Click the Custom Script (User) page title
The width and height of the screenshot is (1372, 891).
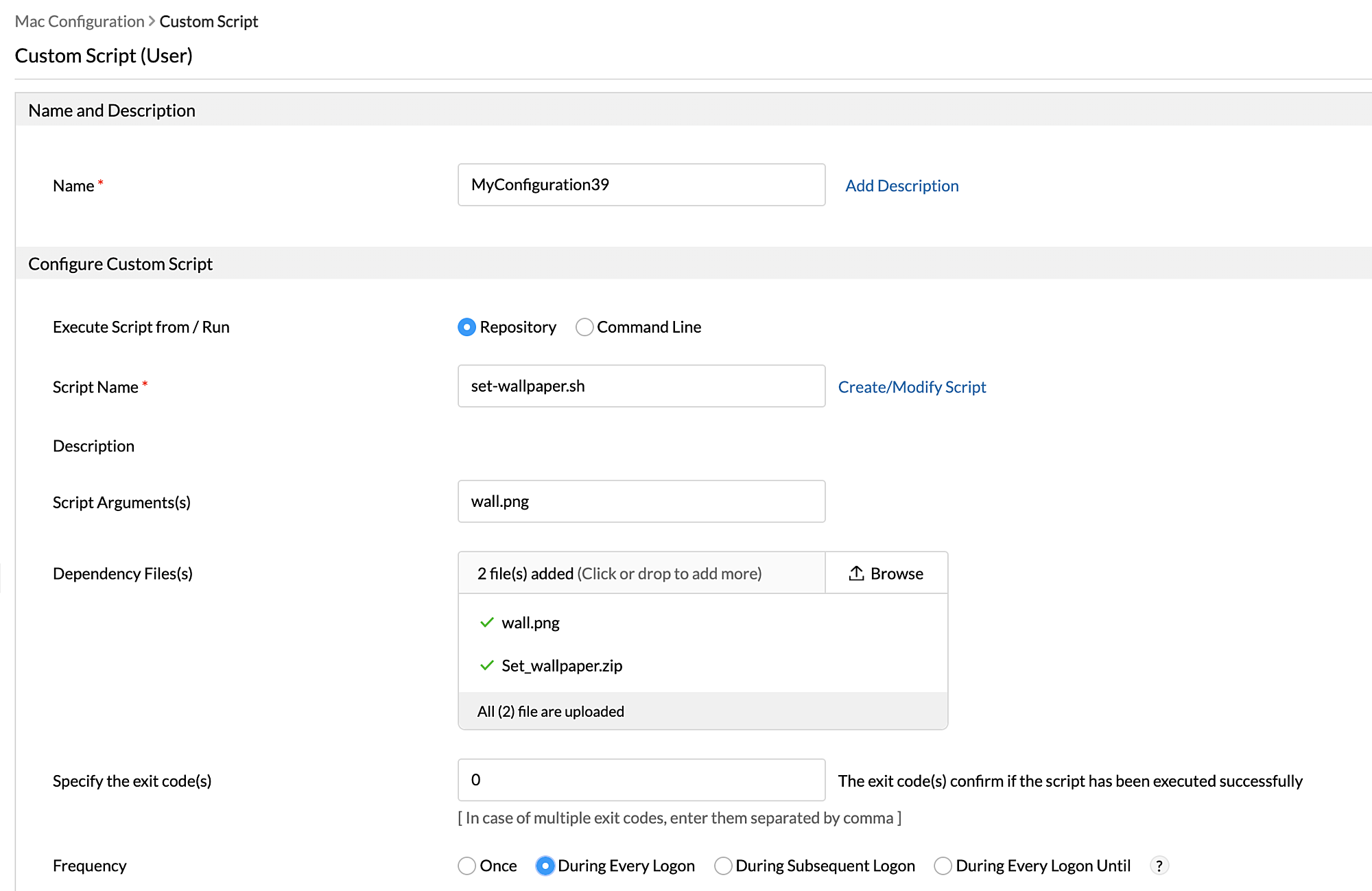click(104, 56)
